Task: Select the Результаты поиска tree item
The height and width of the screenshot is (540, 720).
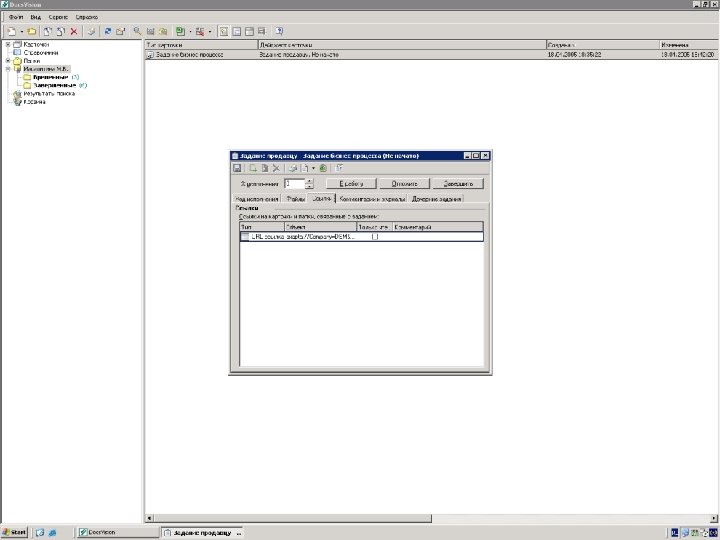Action: [49, 93]
